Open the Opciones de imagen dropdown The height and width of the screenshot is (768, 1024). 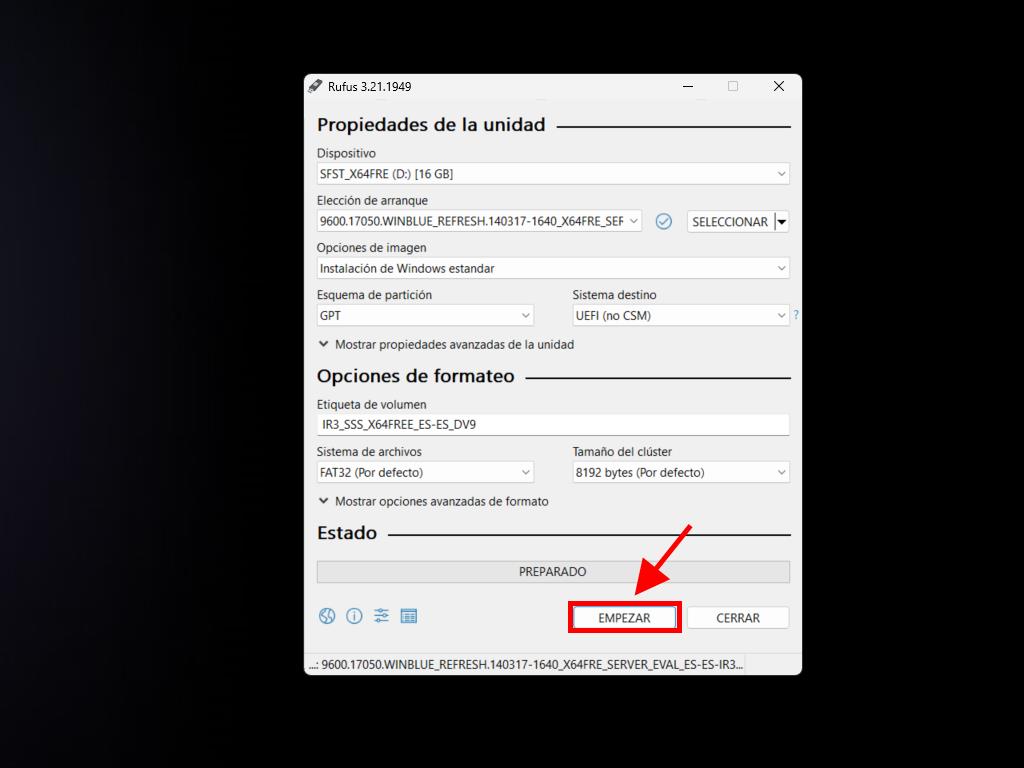[553, 268]
